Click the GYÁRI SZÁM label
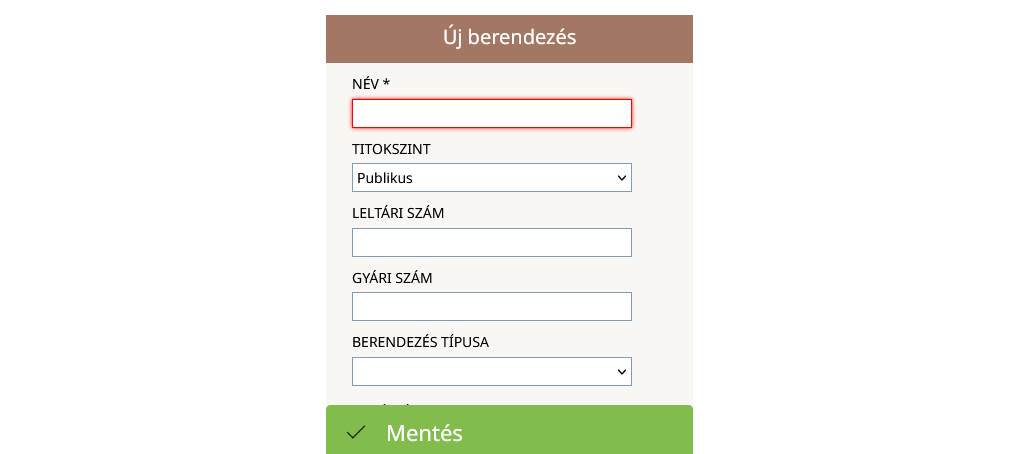 tap(392, 278)
